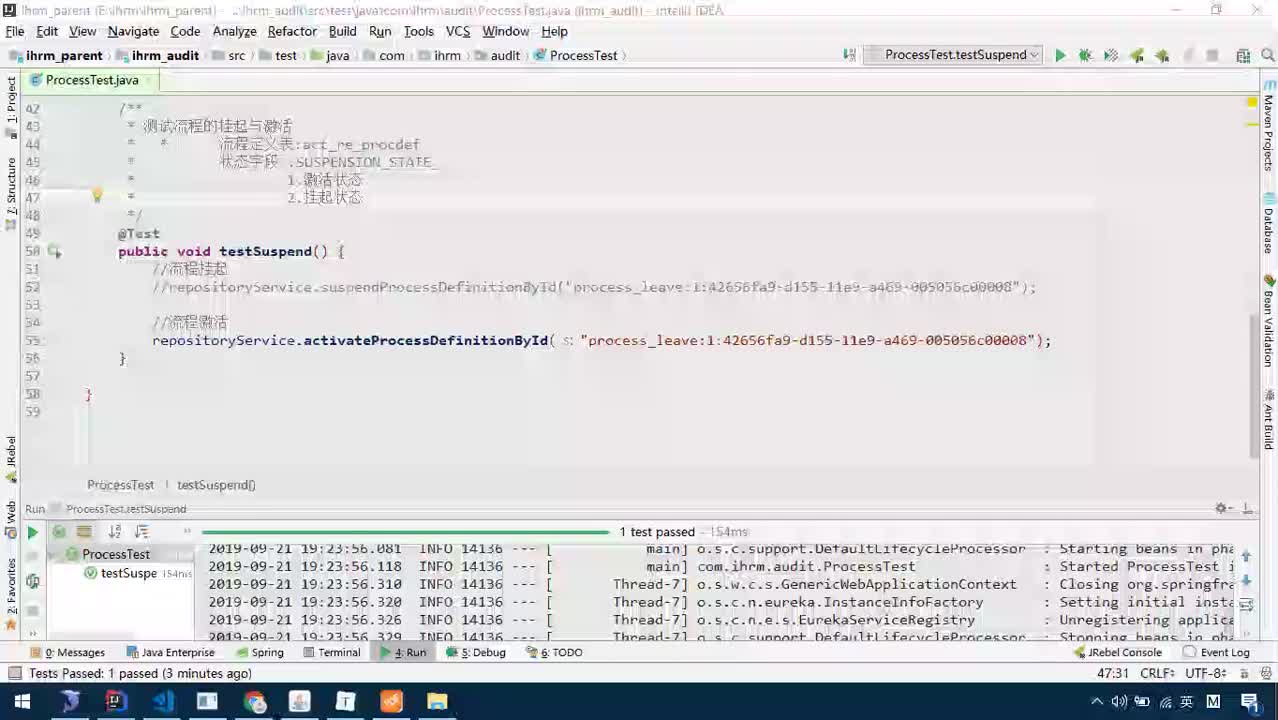1278x720 pixels.
Task: Hide the Run tool window
Action: (x=1246, y=508)
